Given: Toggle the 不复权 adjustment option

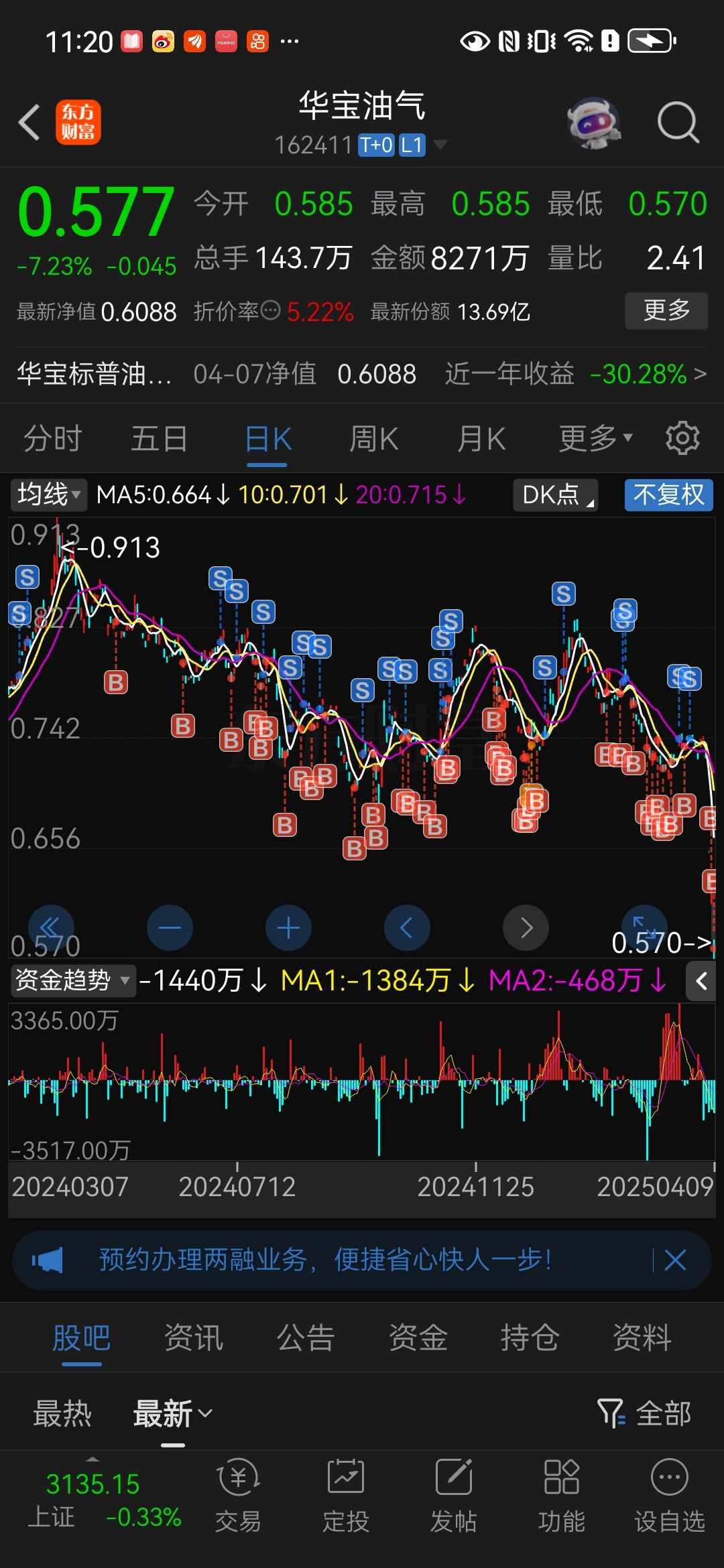Looking at the screenshot, I should point(668,495).
